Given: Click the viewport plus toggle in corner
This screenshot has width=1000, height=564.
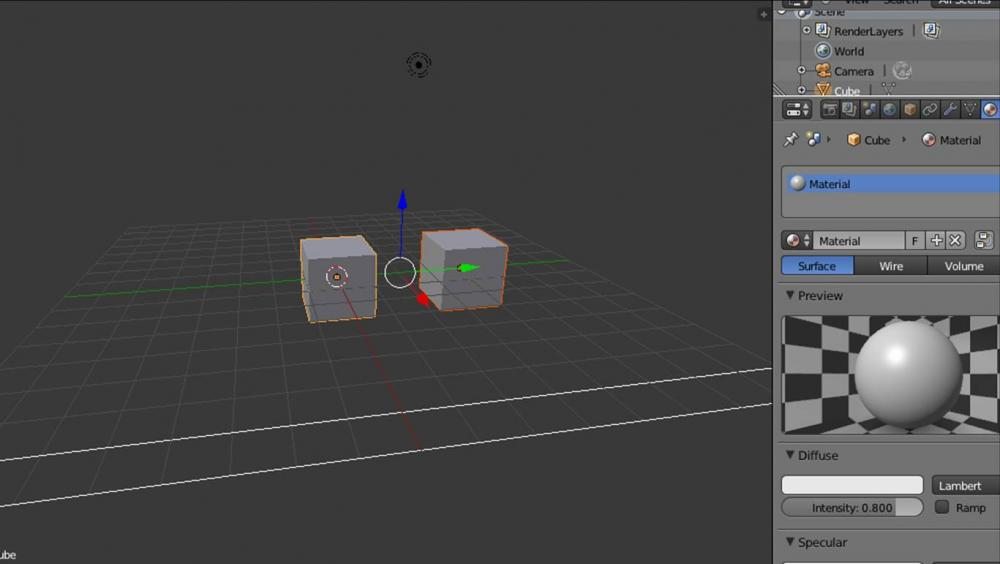Looking at the screenshot, I should pyautogui.click(x=763, y=14).
